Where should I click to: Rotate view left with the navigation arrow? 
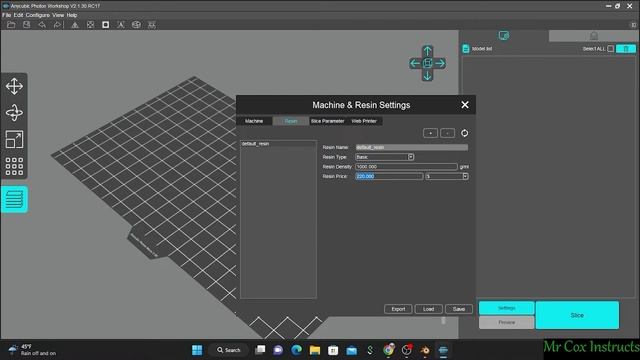tap(415, 63)
